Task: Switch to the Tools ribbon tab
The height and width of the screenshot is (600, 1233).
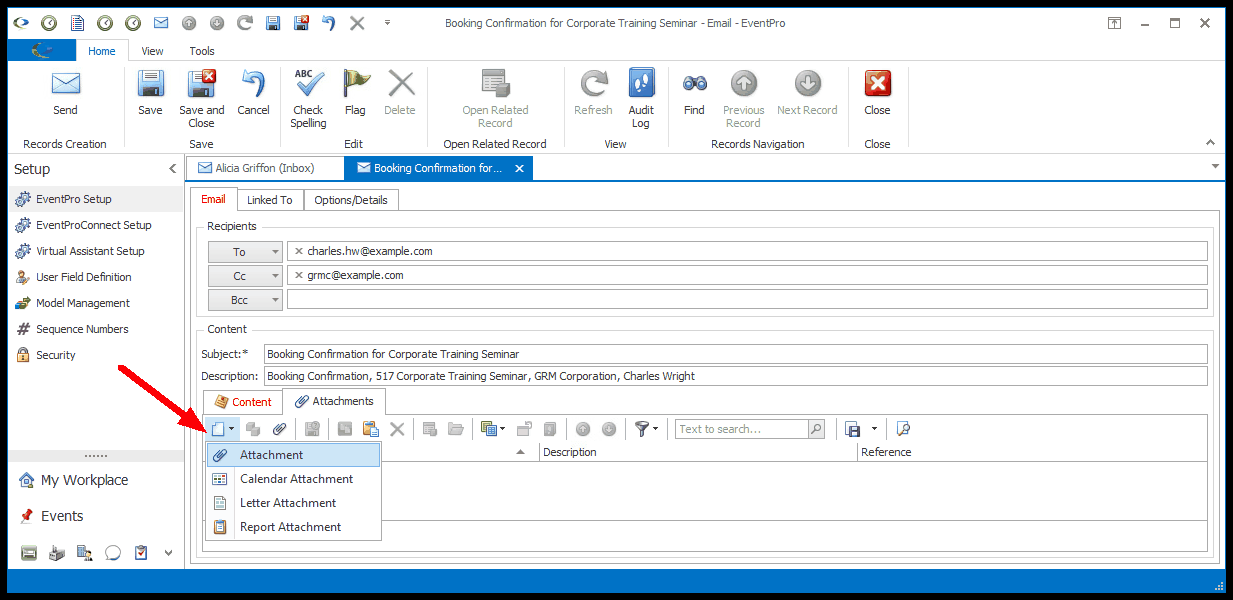Action: 202,51
